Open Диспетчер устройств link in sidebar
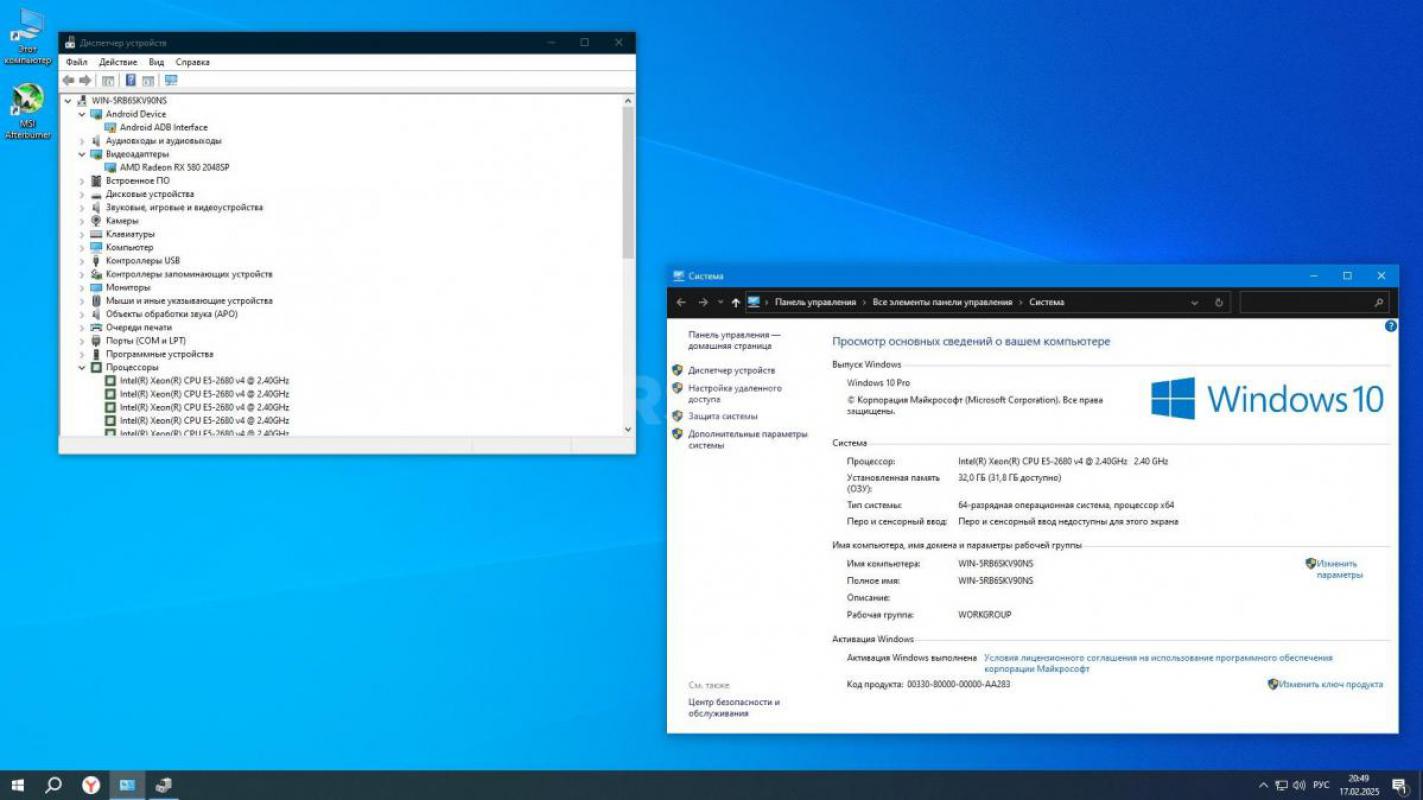The height and width of the screenshot is (800, 1423). point(731,370)
